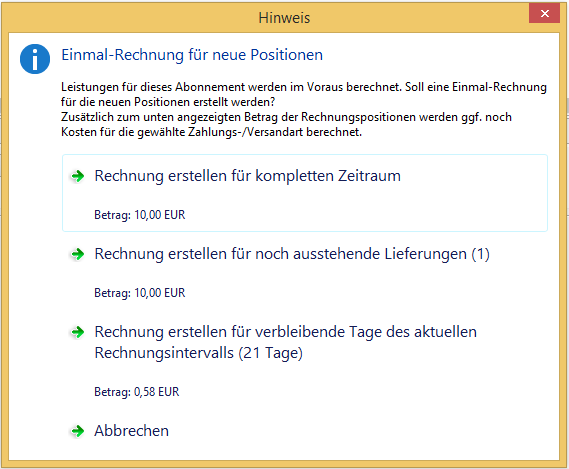The image size is (569, 469).
Task: Click the Abbrechen command link
Action: pyautogui.click(x=305, y=431)
